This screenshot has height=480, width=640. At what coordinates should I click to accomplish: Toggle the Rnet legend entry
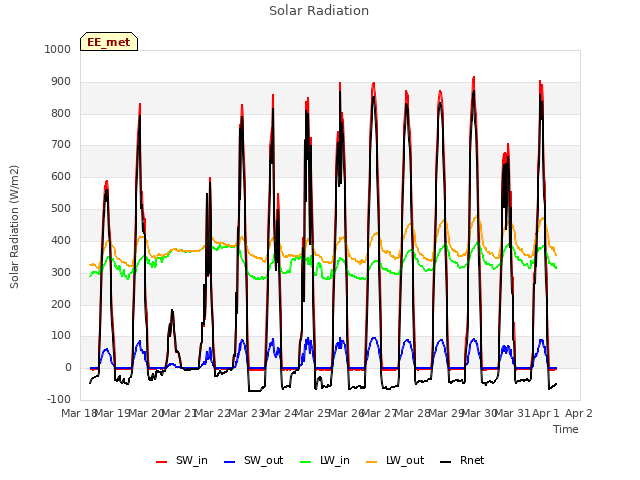pos(462,460)
